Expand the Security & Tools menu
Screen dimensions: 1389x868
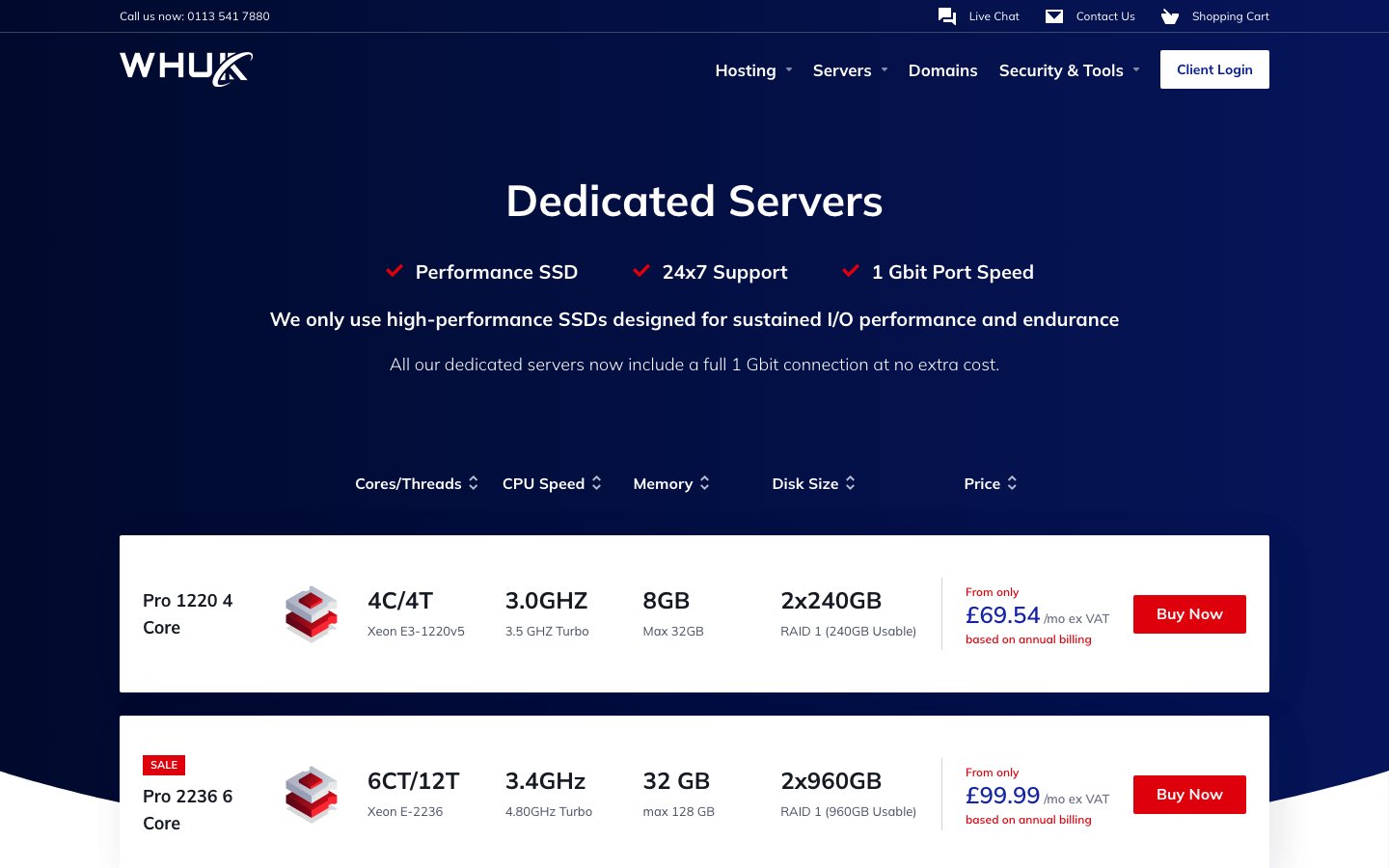pyautogui.click(x=1069, y=70)
